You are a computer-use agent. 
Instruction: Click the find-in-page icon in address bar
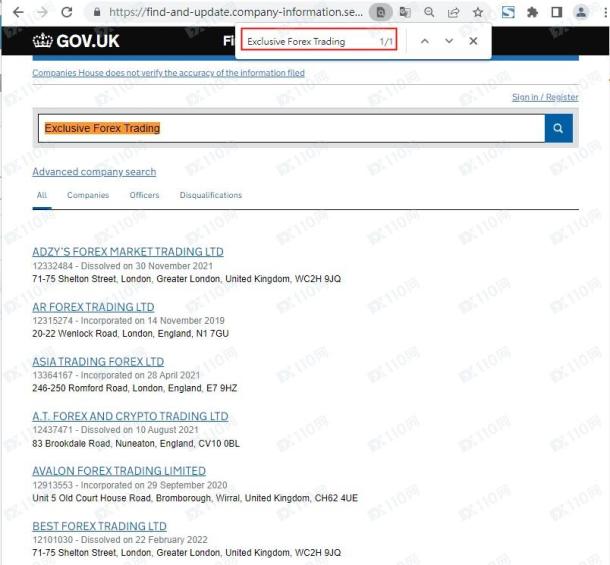[380, 12]
